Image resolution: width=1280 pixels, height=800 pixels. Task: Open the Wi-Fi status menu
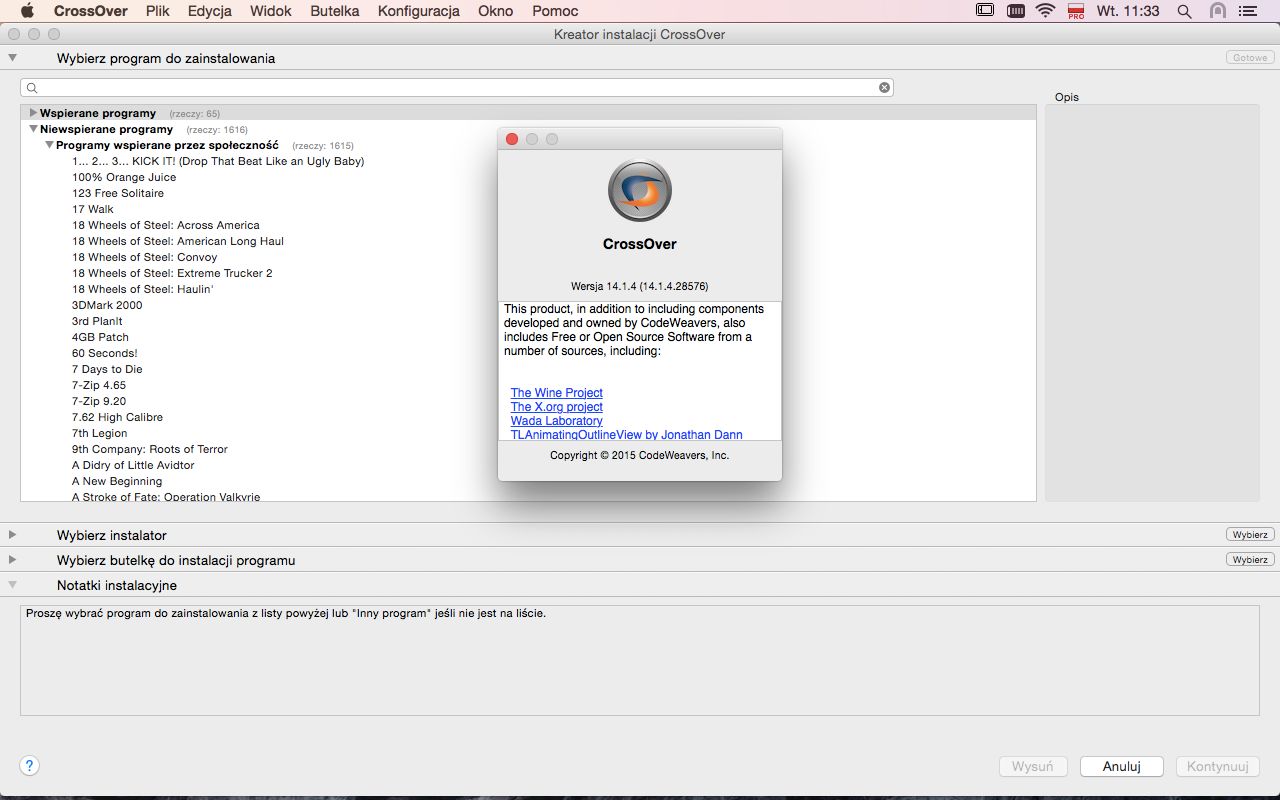(1046, 11)
